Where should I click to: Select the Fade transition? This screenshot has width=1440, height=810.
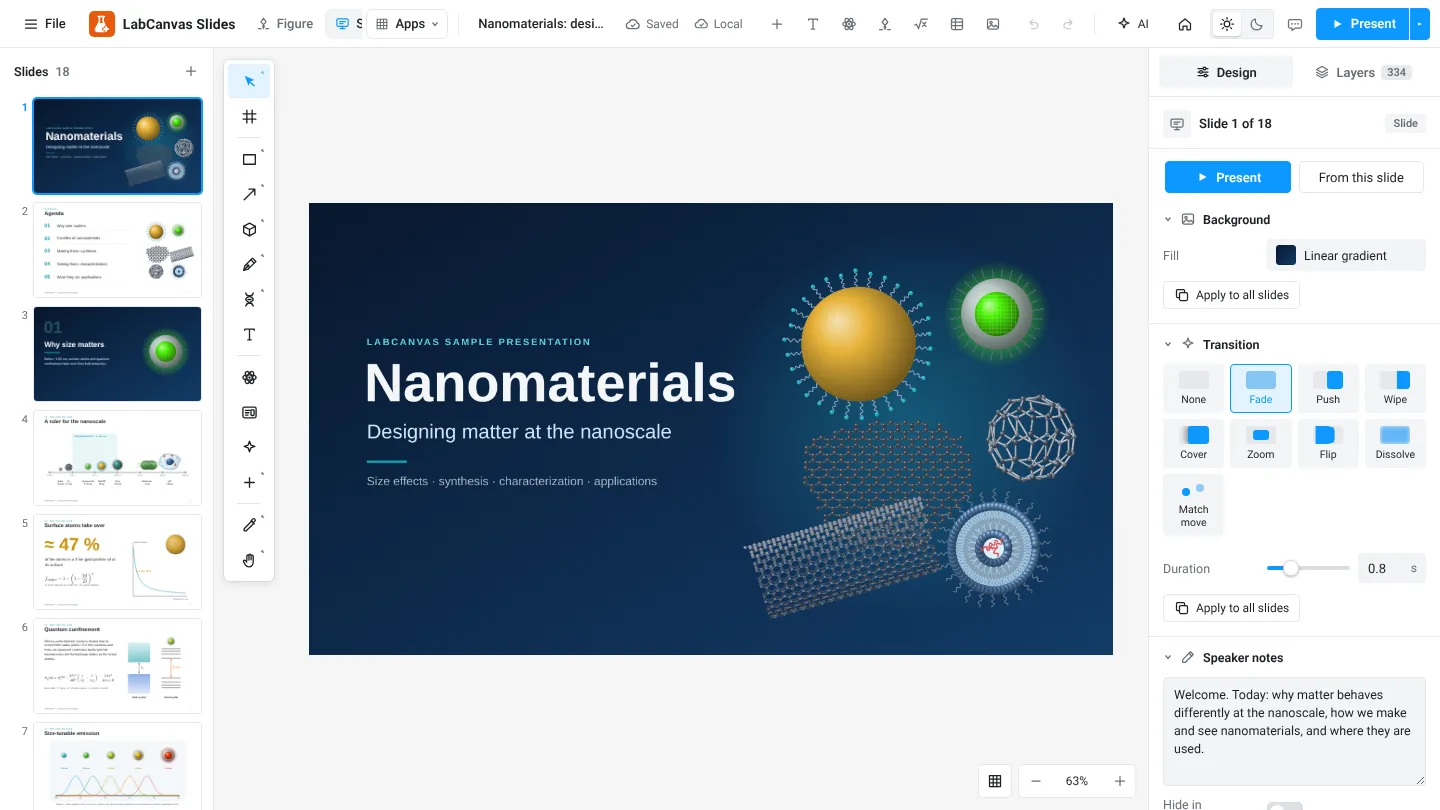1261,388
